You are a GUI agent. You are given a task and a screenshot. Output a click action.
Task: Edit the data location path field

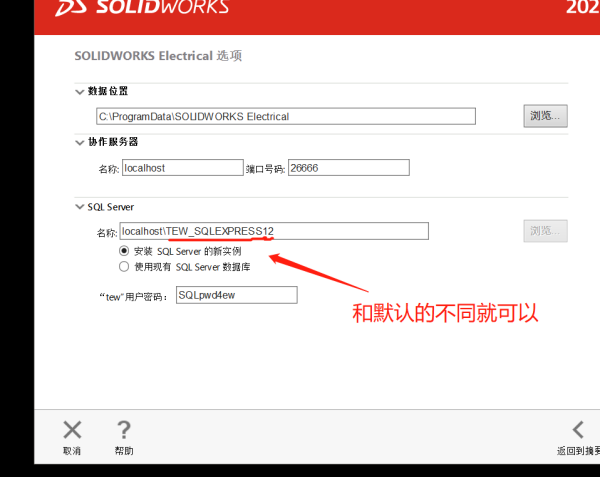286,116
